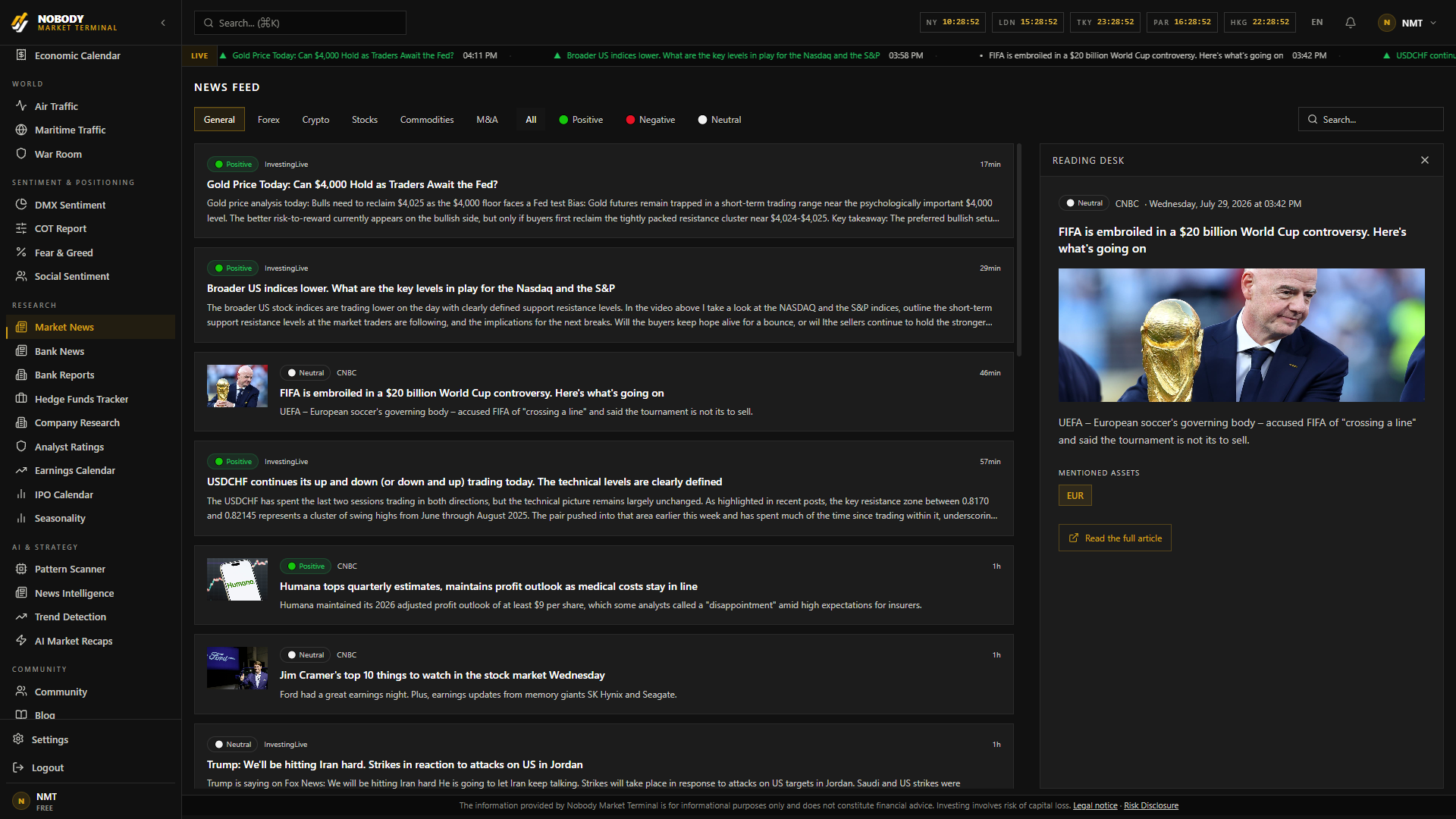1456x819 pixels.
Task: Open Earnings Calendar trend icon
Action: [x=21, y=470]
